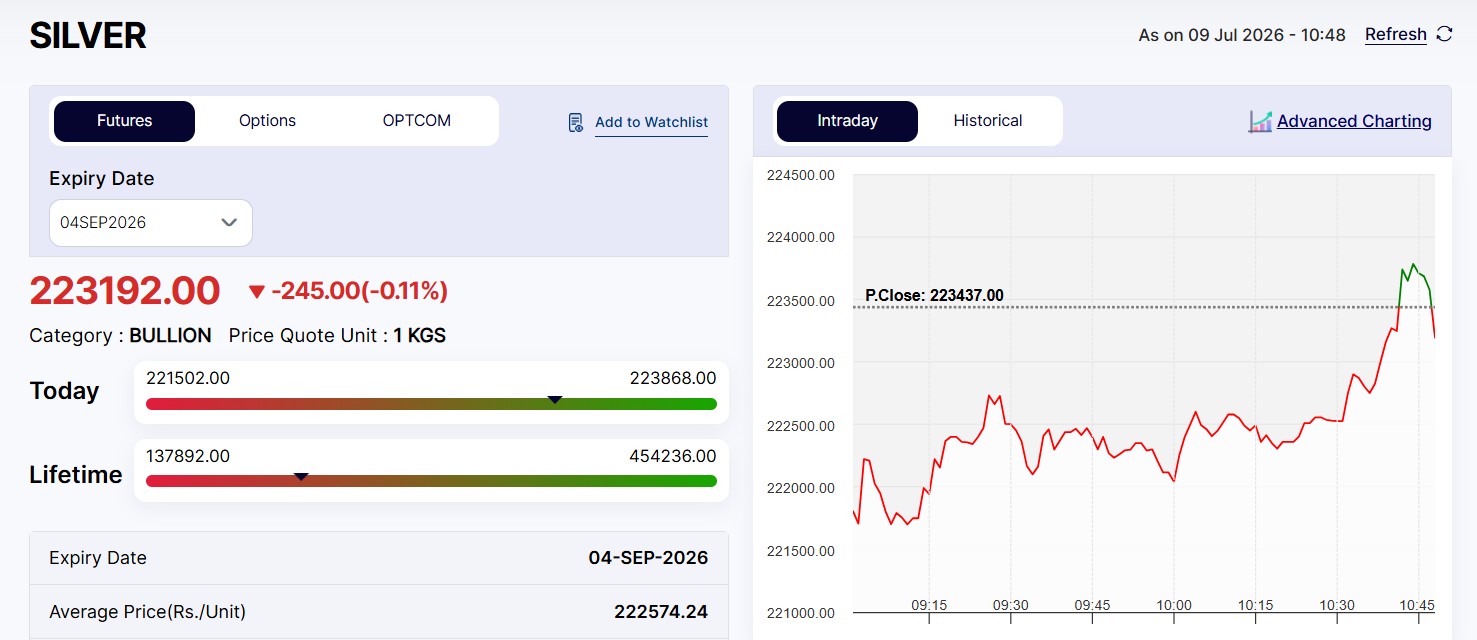Click the average price 222574.24
This screenshot has height=640, width=1477.
coord(661,612)
